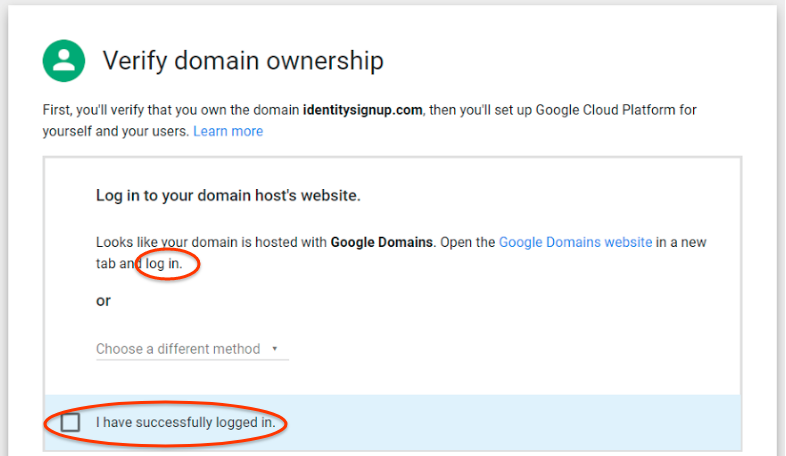Click the Verify domain ownership heading

tap(243, 61)
